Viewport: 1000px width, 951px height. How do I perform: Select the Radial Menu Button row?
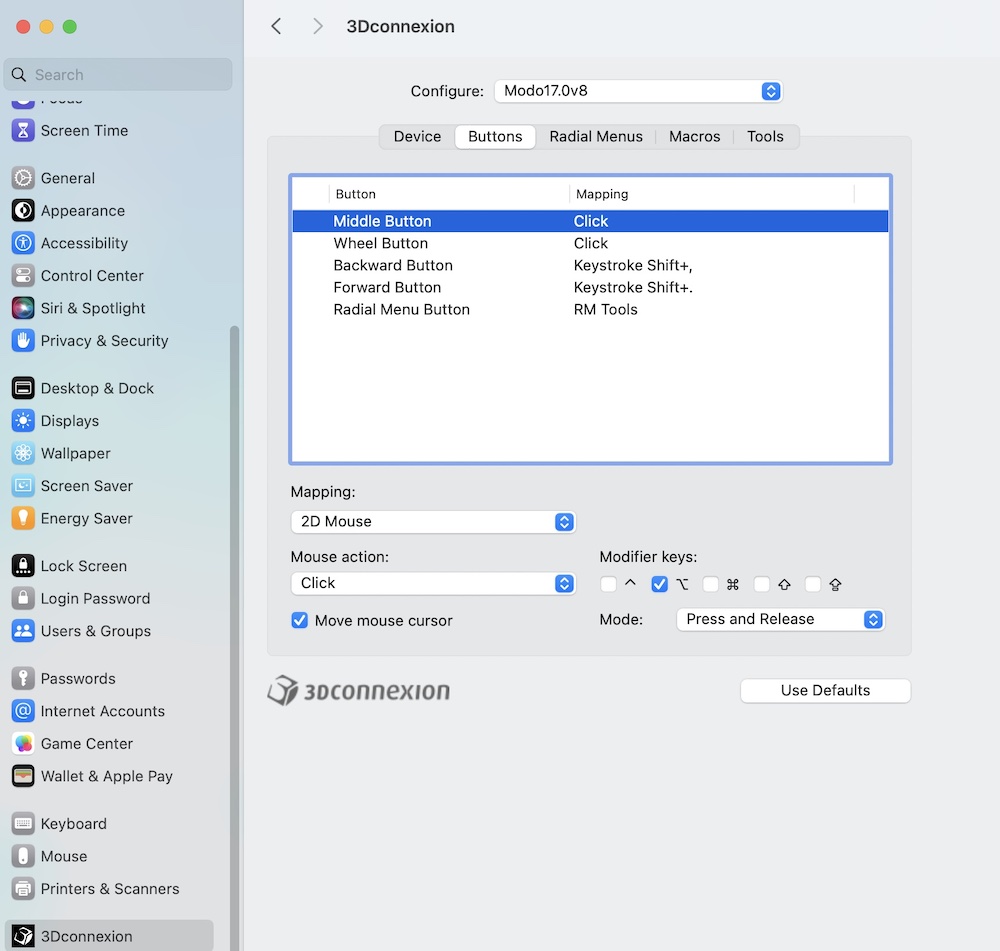590,309
